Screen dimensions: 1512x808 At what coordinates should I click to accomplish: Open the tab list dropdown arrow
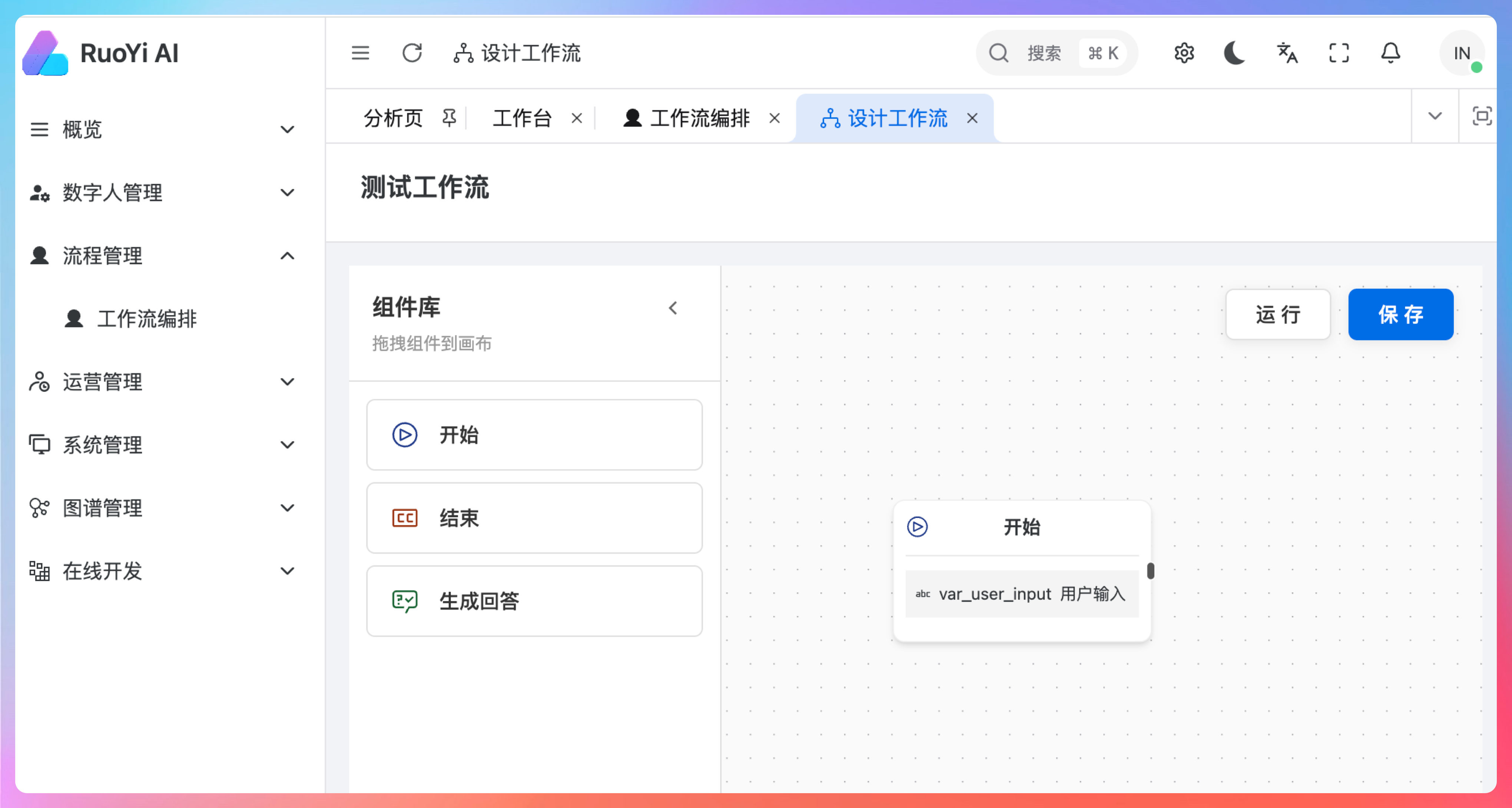[x=1435, y=116]
